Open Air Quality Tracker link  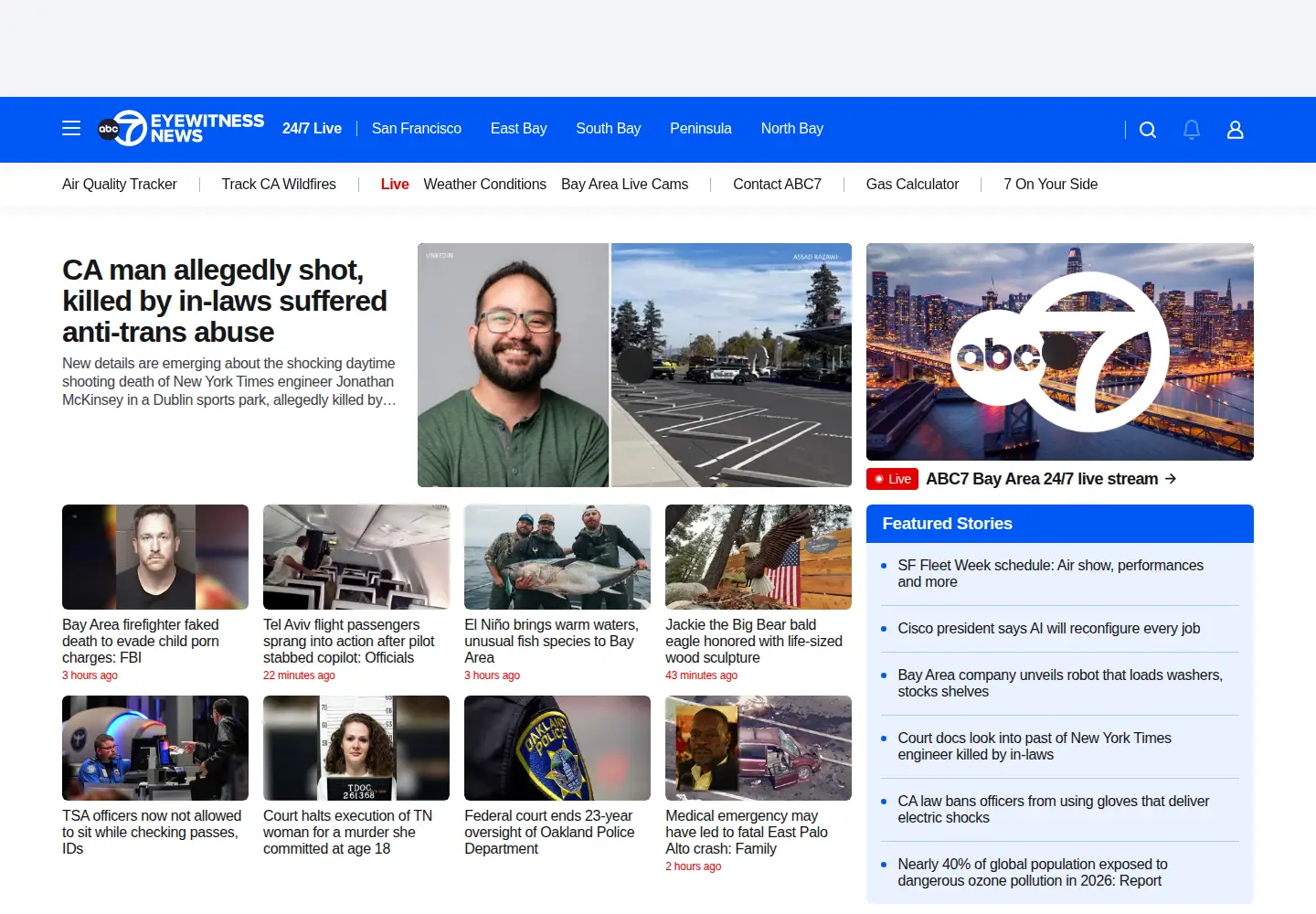(x=120, y=185)
